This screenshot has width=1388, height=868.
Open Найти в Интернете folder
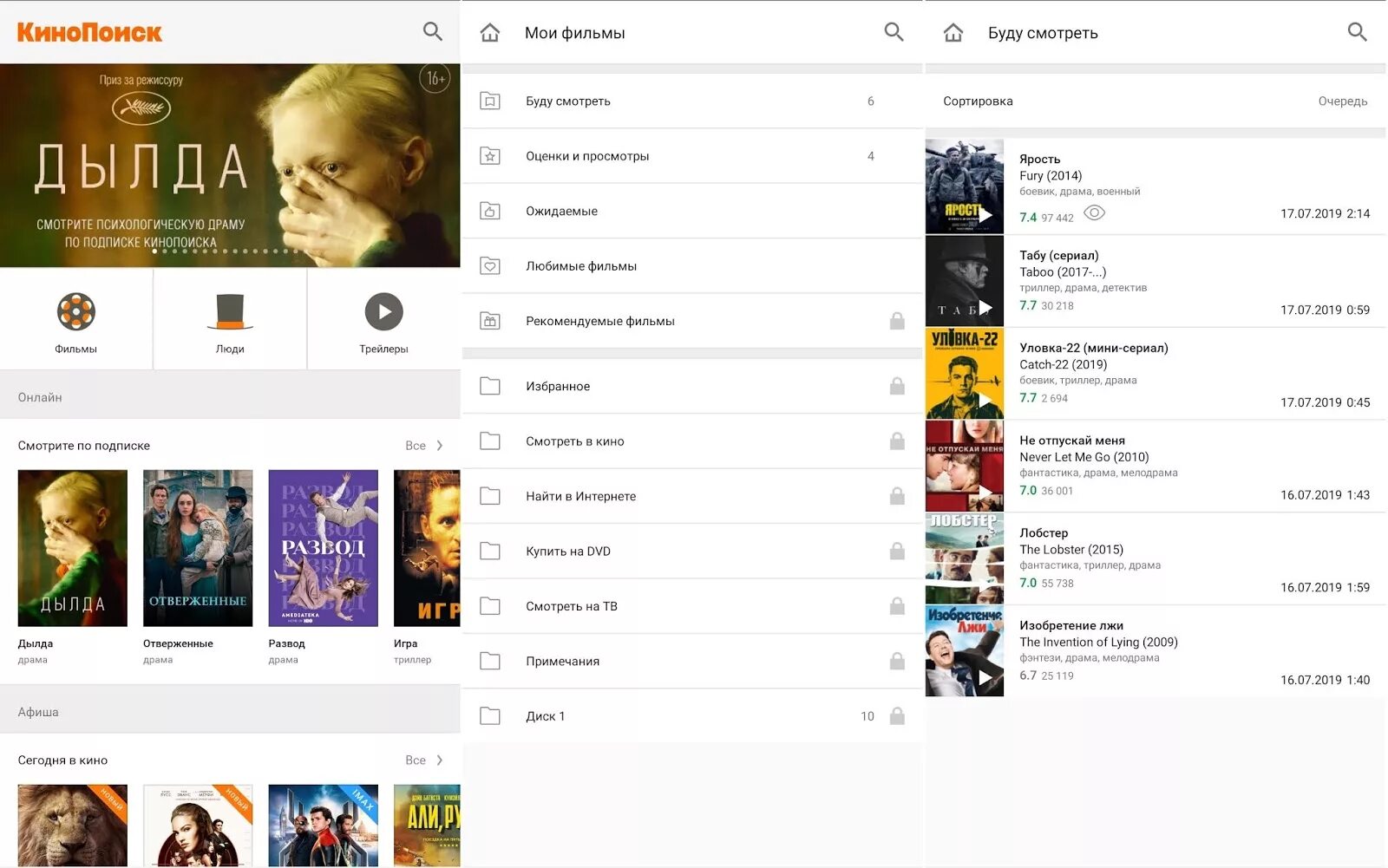pyautogui.click(x=692, y=496)
